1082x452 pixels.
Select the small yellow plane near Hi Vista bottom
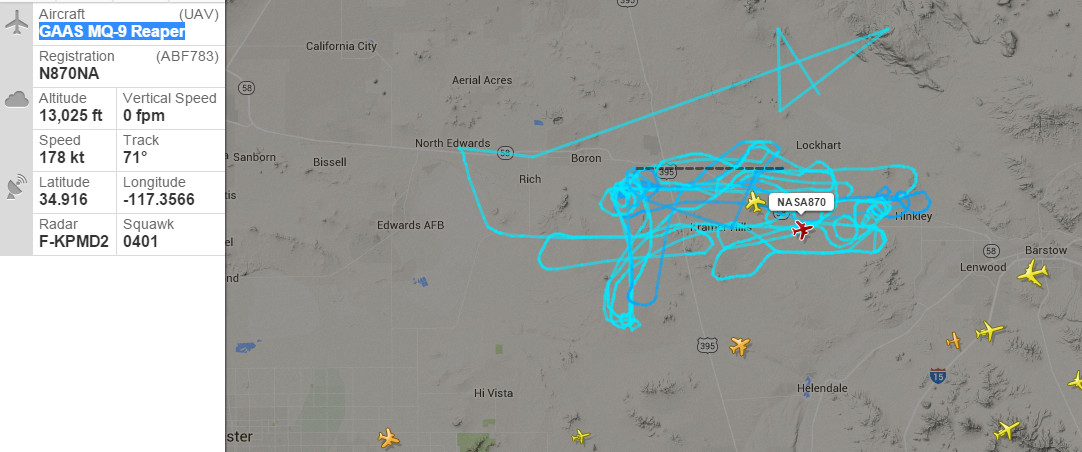[581, 436]
